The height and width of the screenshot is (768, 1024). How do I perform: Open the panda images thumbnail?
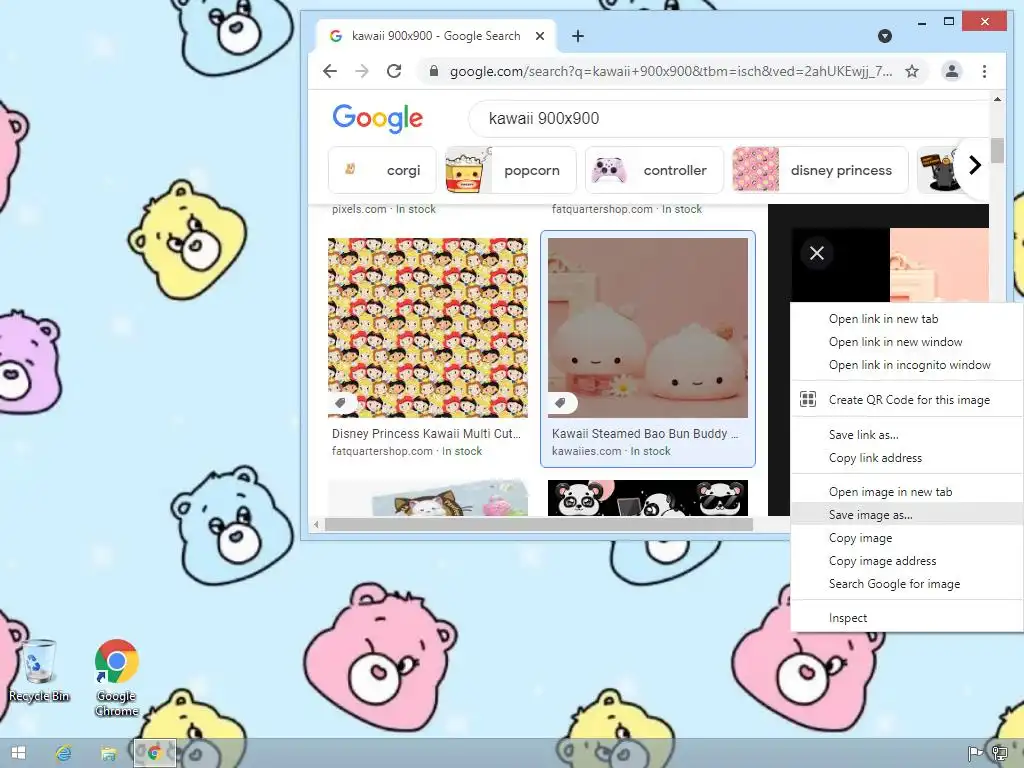click(x=648, y=498)
